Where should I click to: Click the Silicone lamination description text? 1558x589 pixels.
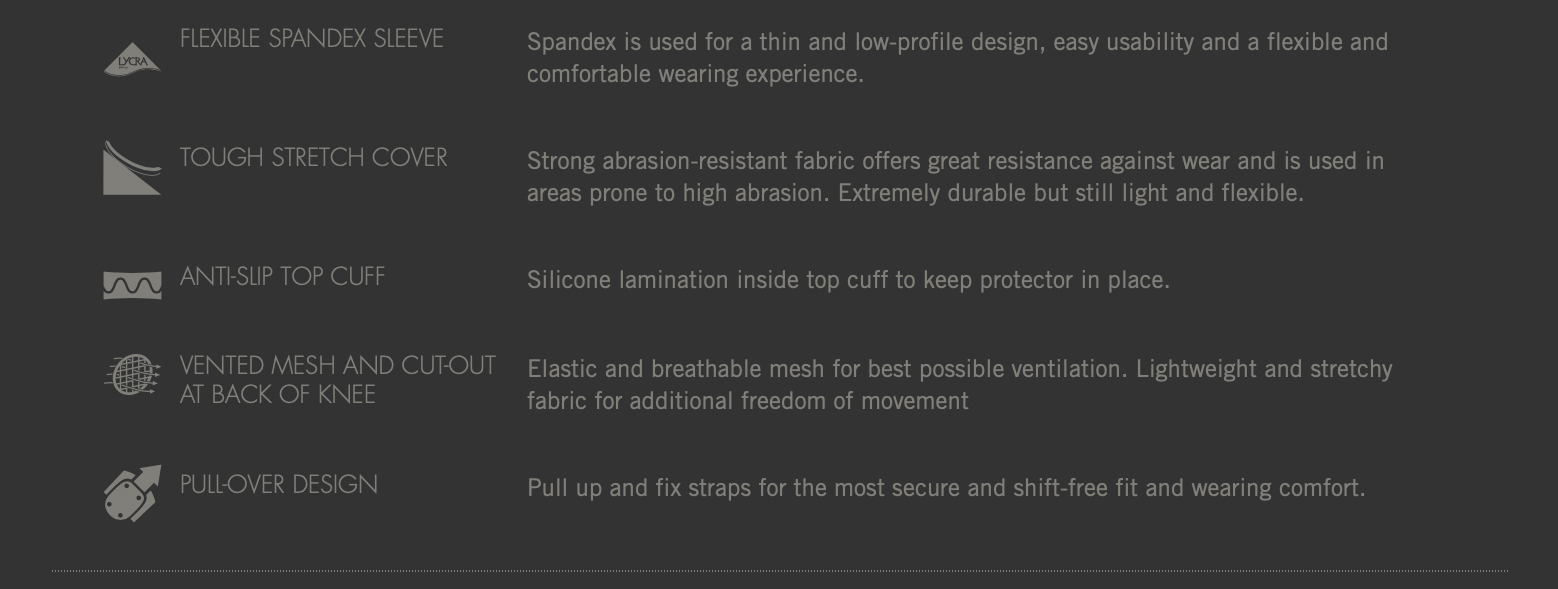(x=848, y=280)
